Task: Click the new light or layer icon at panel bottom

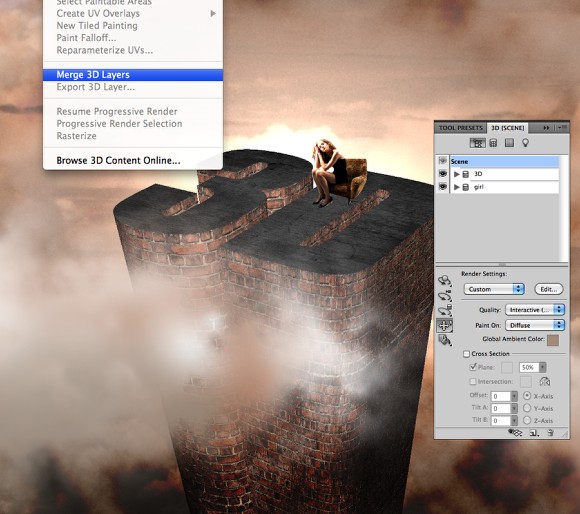Action: (x=534, y=433)
